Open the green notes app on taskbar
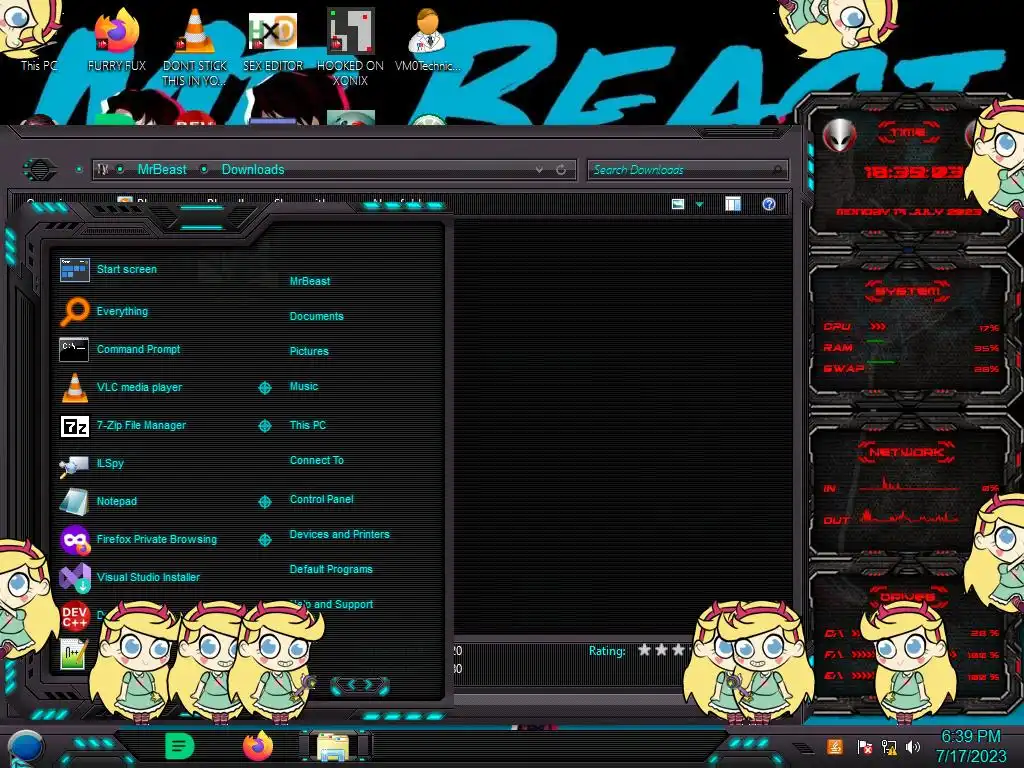Image resolution: width=1024 pixels, height=768 pixels. 180,746
